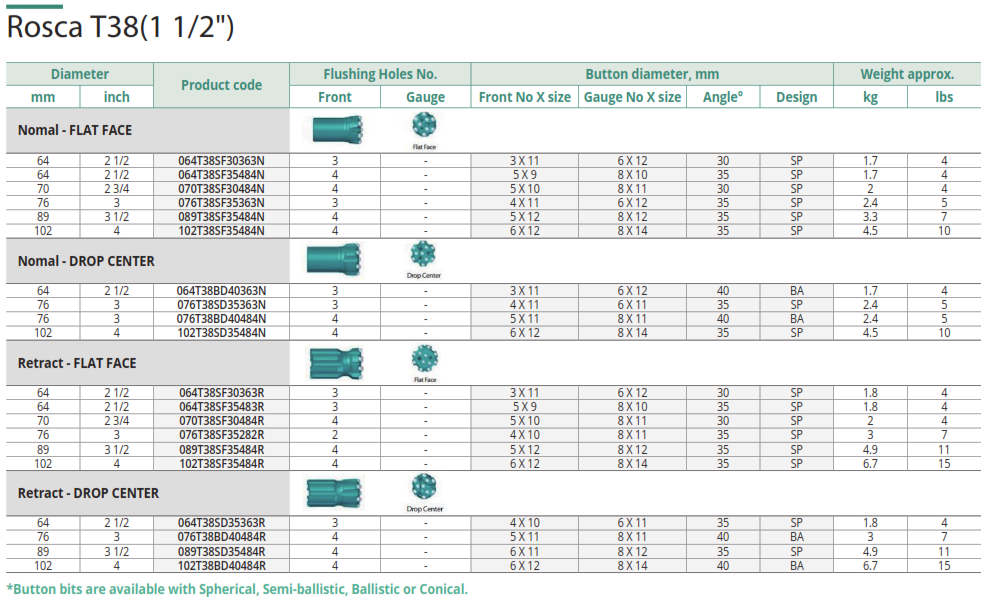Click the 8 X 14 gauge size in the 102T38BD40484R row
The width and height of the screenshot is (991, 597).
(632, 566)
